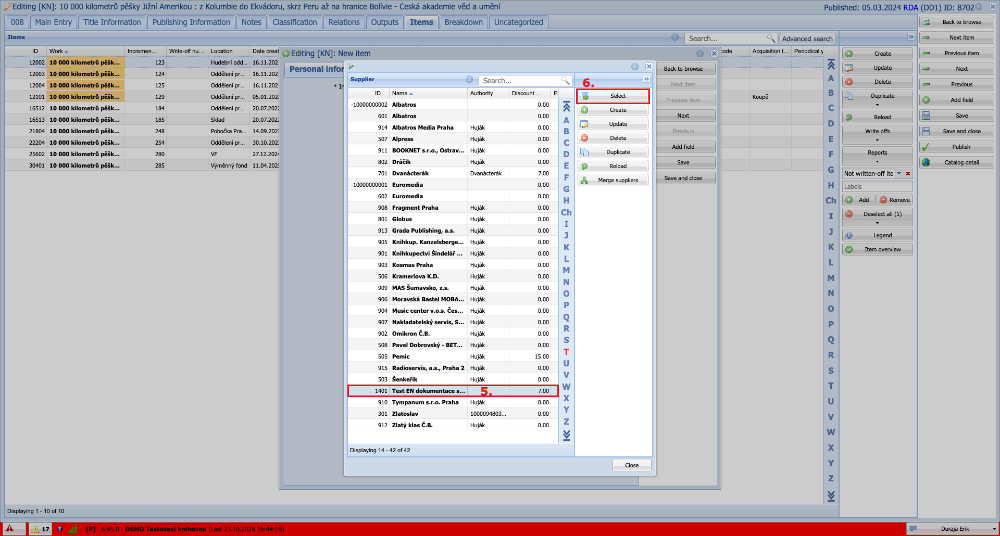
Task: Select letter Ch in Supplier alphabet index
Action: 566,212
